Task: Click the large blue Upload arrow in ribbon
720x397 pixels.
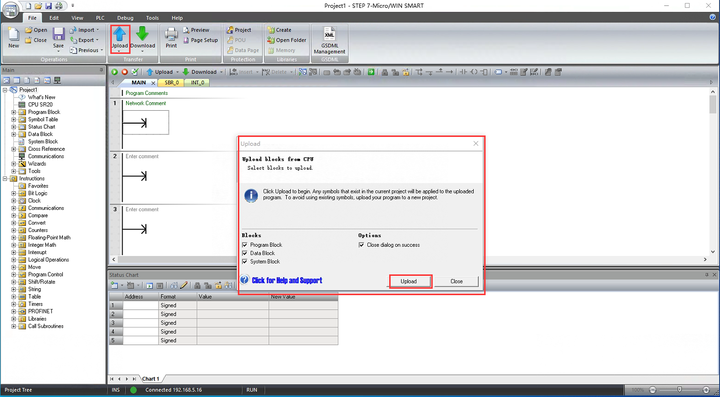Action: (120, 35)
